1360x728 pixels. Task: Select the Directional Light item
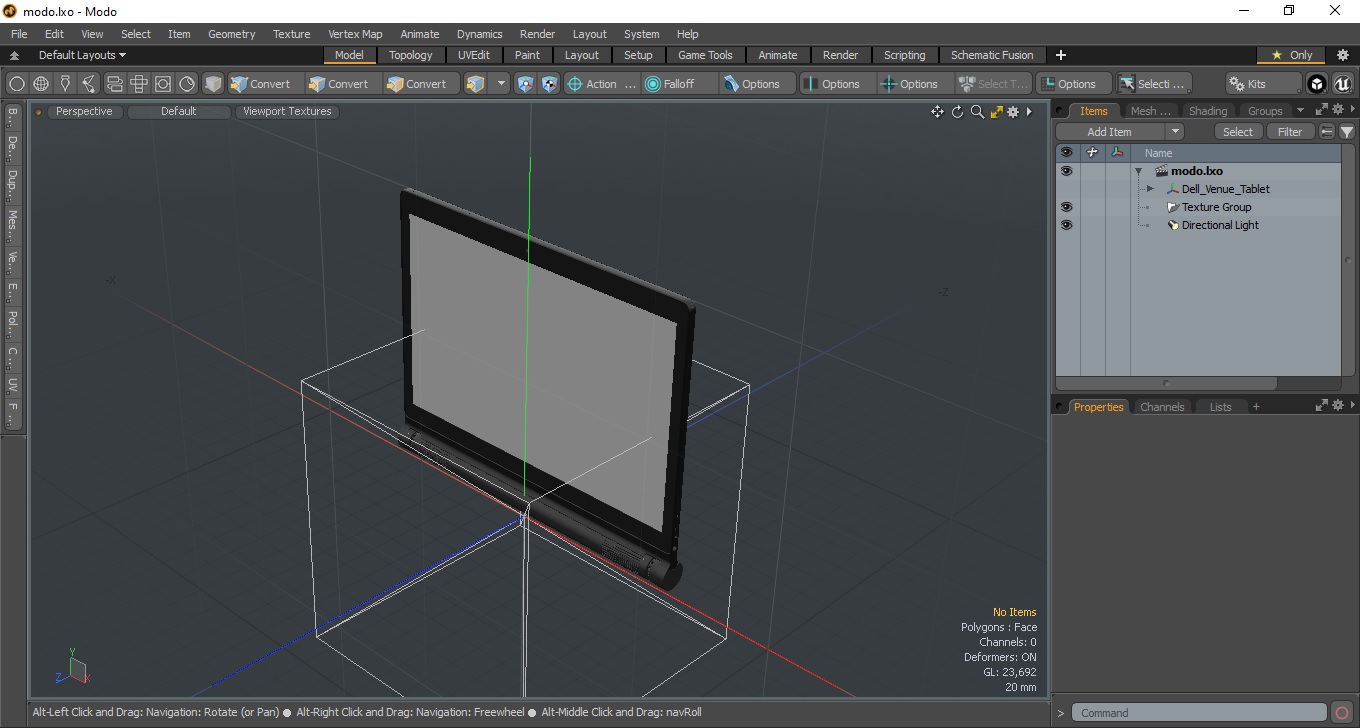coord(1220,225)
